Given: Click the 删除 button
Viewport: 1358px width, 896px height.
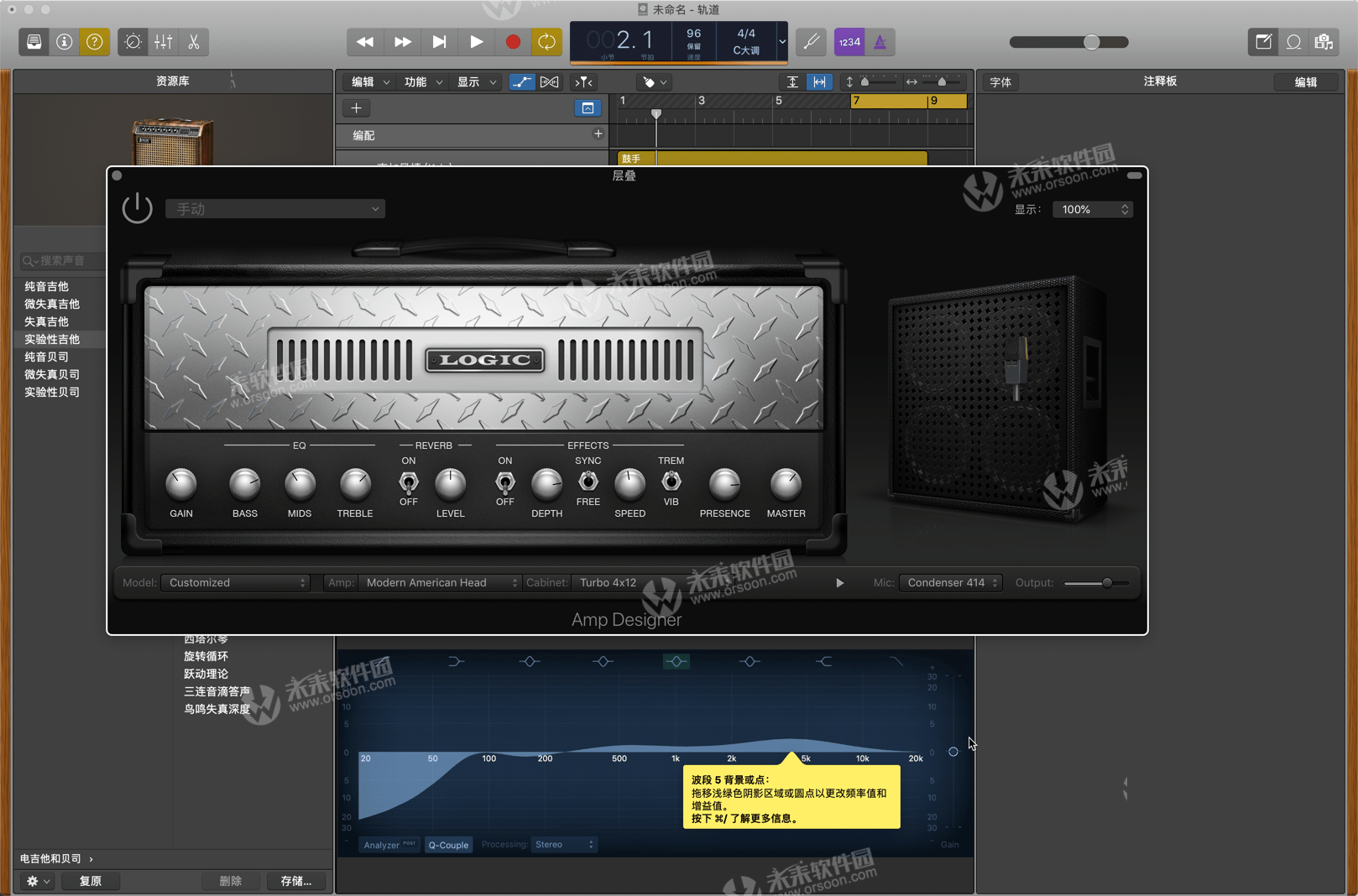Looking at the screenshot, I should tap(231, 881).
